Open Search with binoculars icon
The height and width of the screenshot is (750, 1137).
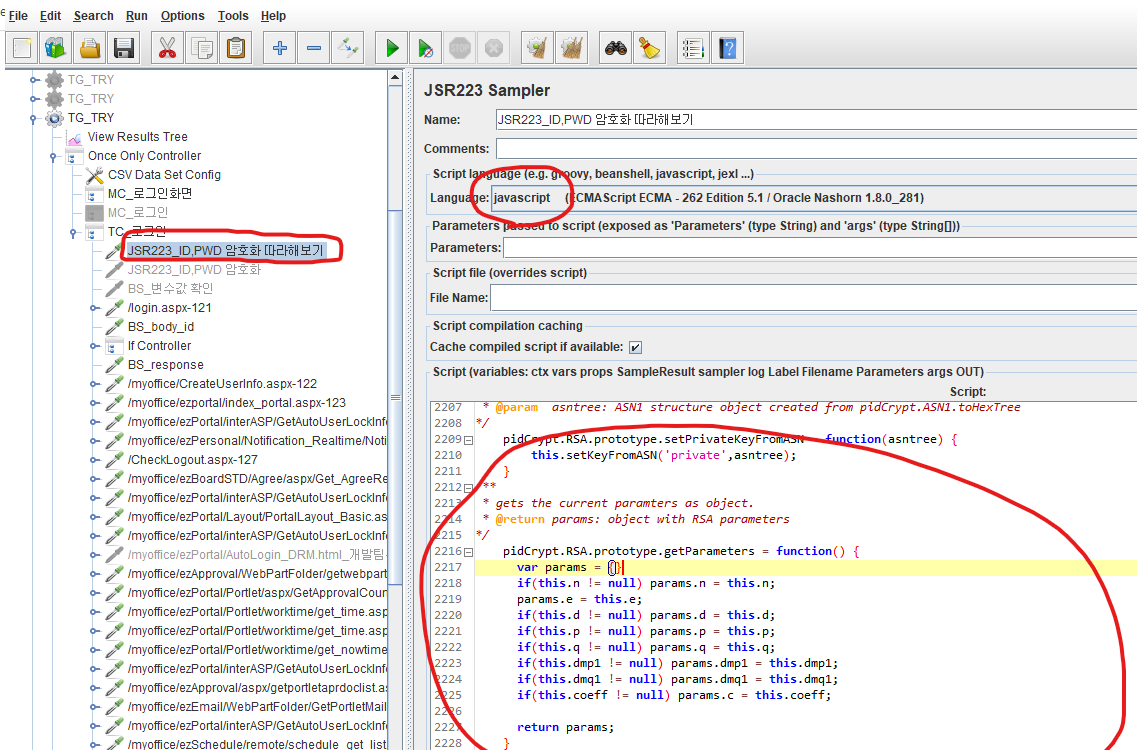[x=616, y=49]
